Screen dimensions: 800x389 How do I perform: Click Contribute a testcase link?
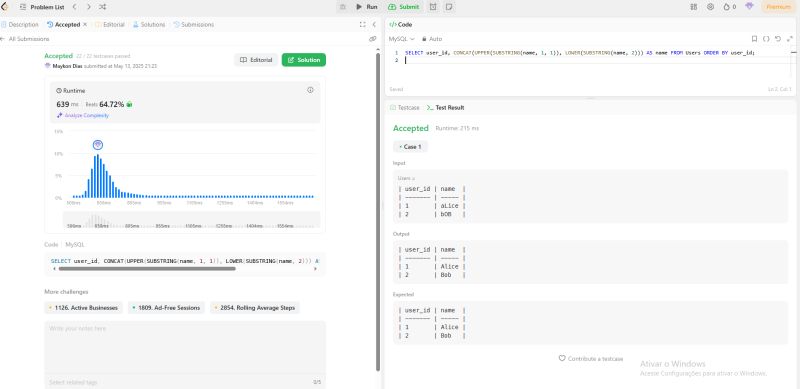click(591, 359)
